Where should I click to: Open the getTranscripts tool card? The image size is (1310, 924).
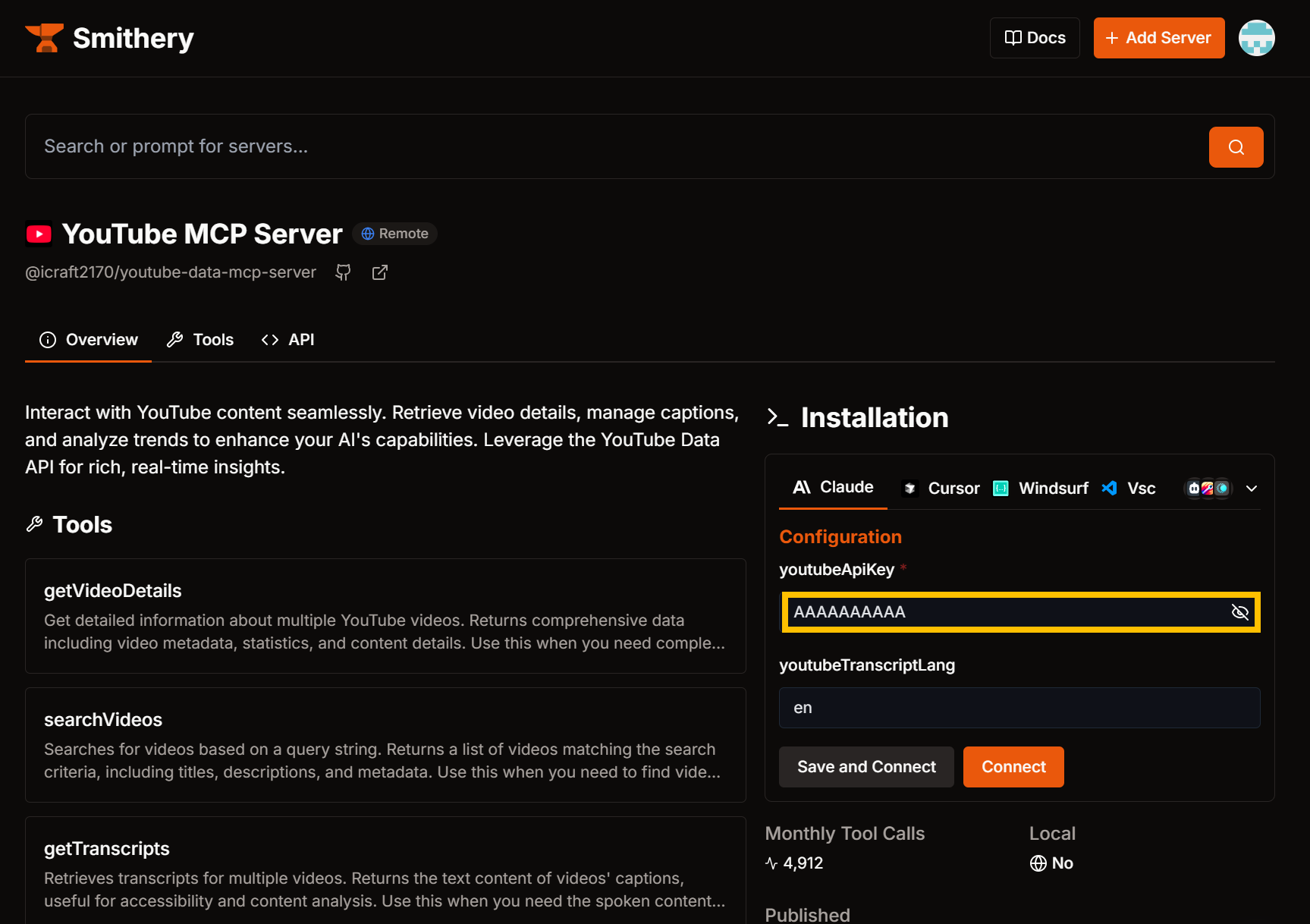click(385, 870)
